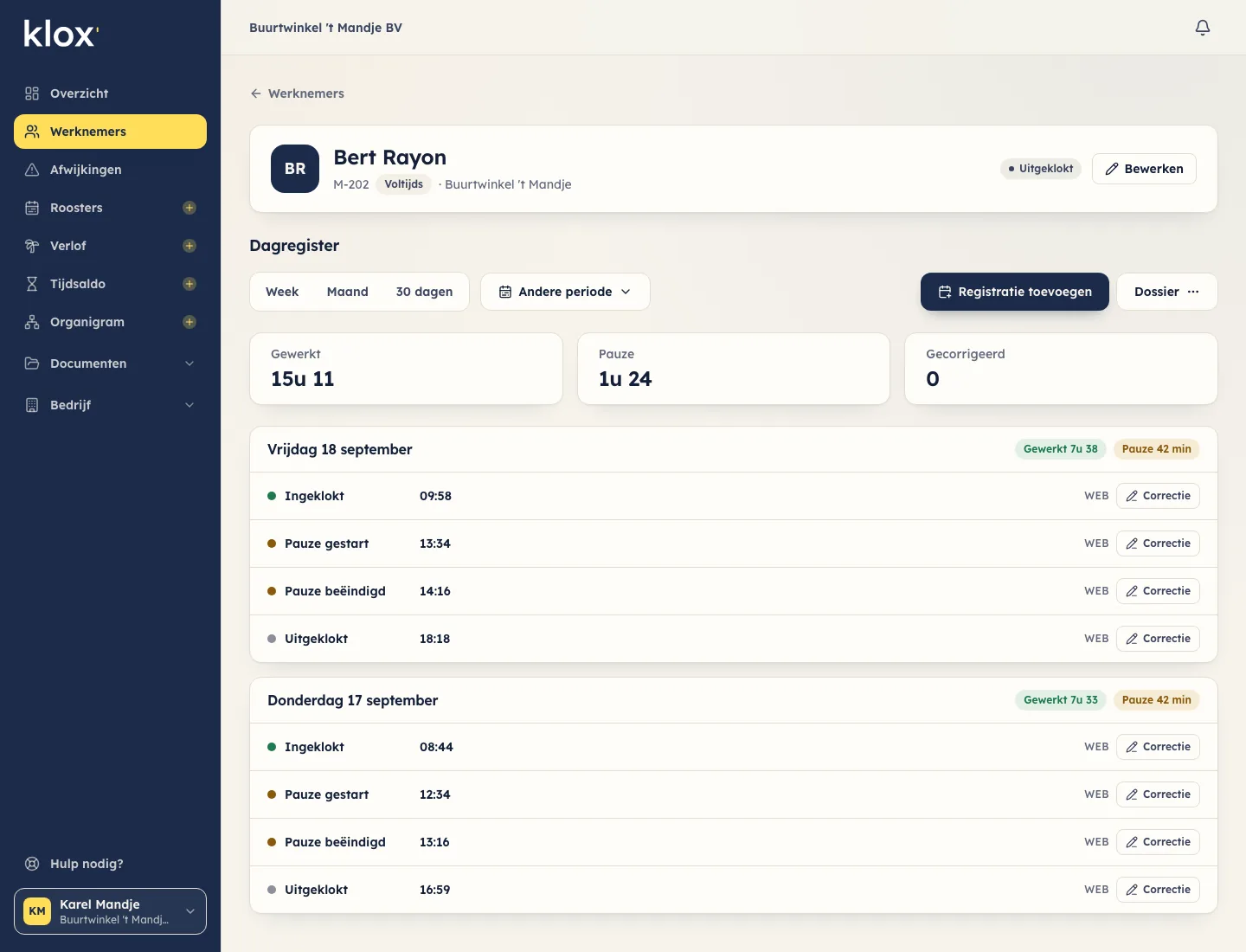
Task: Click the plus icon next to Organigram
Action: click(189, 322)
